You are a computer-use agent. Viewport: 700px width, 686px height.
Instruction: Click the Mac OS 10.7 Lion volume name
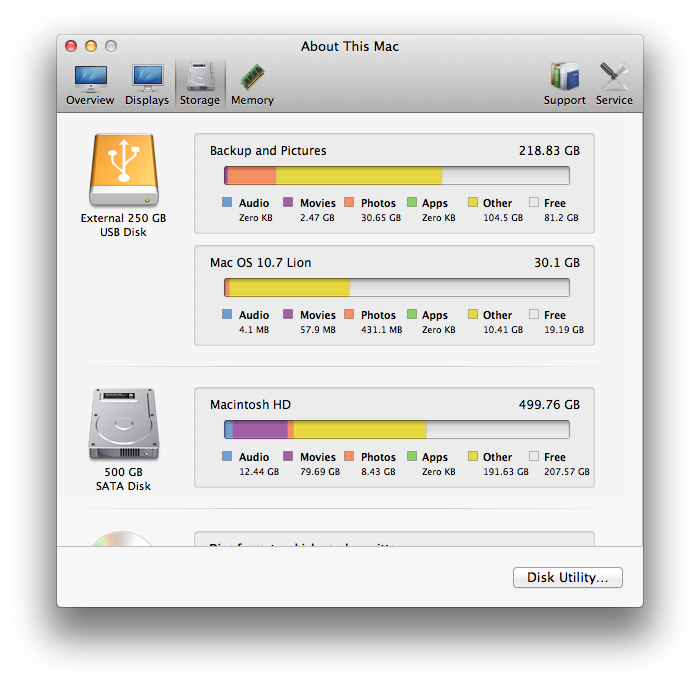pos(261,263)
